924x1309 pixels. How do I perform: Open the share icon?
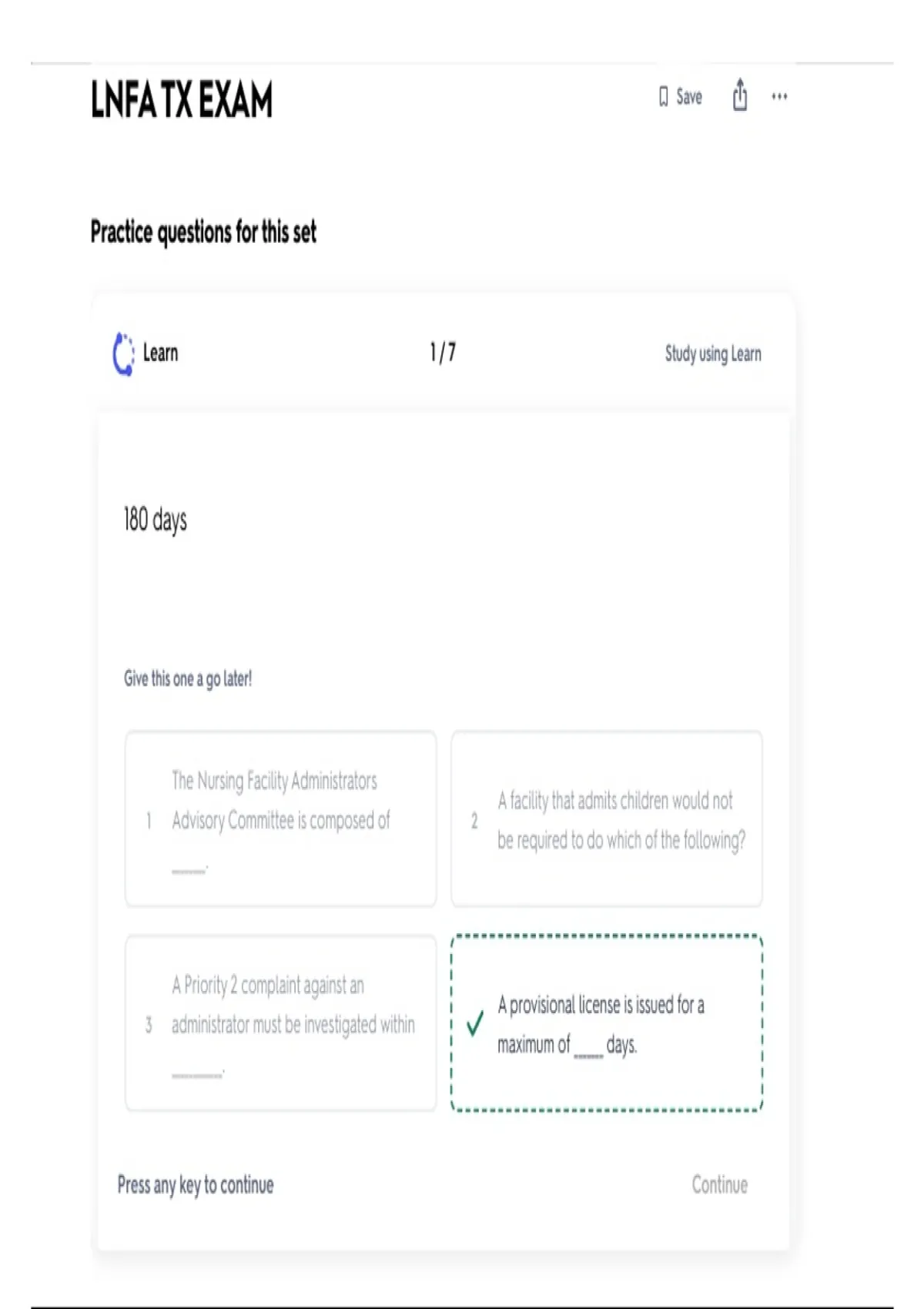click(739, 95)
